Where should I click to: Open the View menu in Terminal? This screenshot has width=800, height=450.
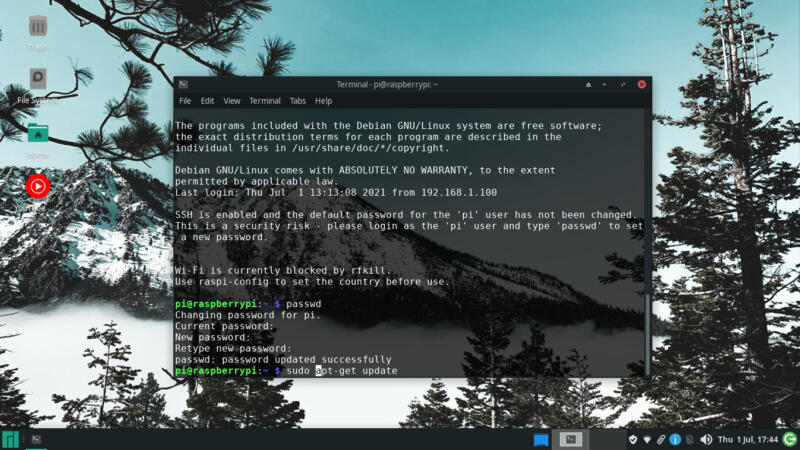pyautogui.click(x=232, y=101)
